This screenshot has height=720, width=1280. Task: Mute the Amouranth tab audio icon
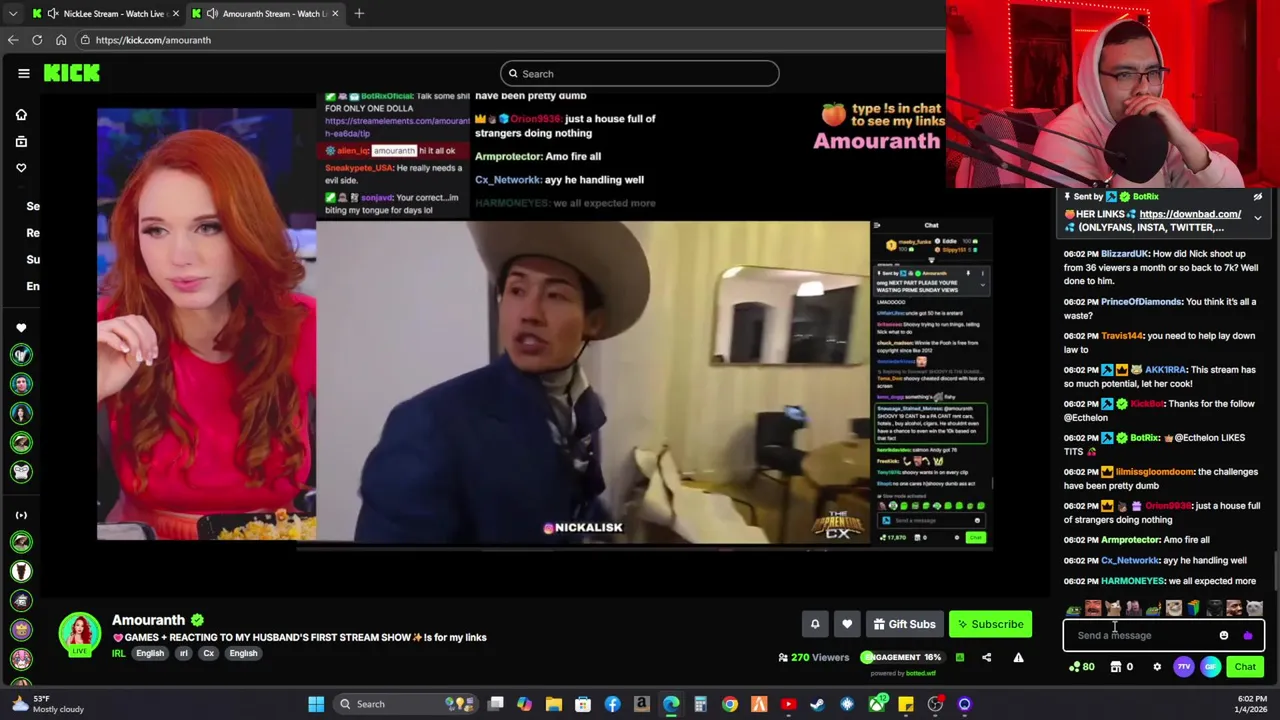point(212,13)
